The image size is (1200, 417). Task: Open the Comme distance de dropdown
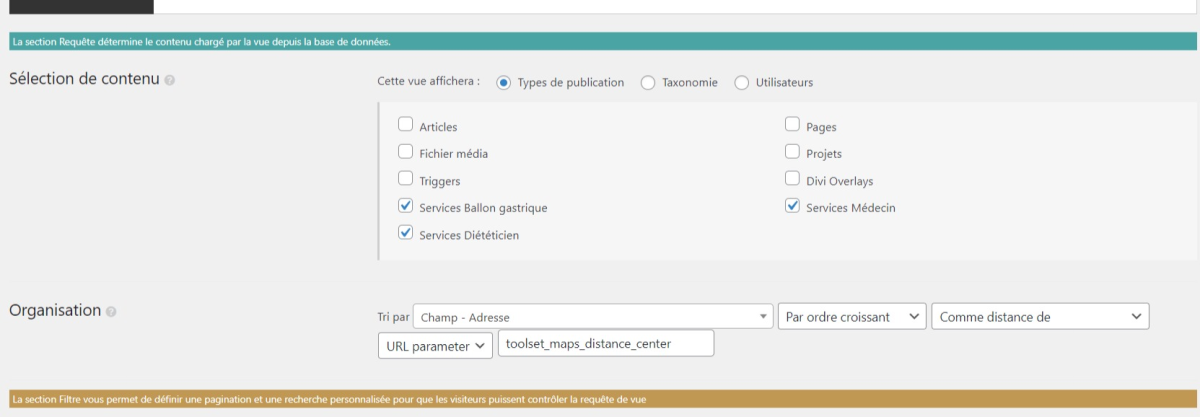1040,317
